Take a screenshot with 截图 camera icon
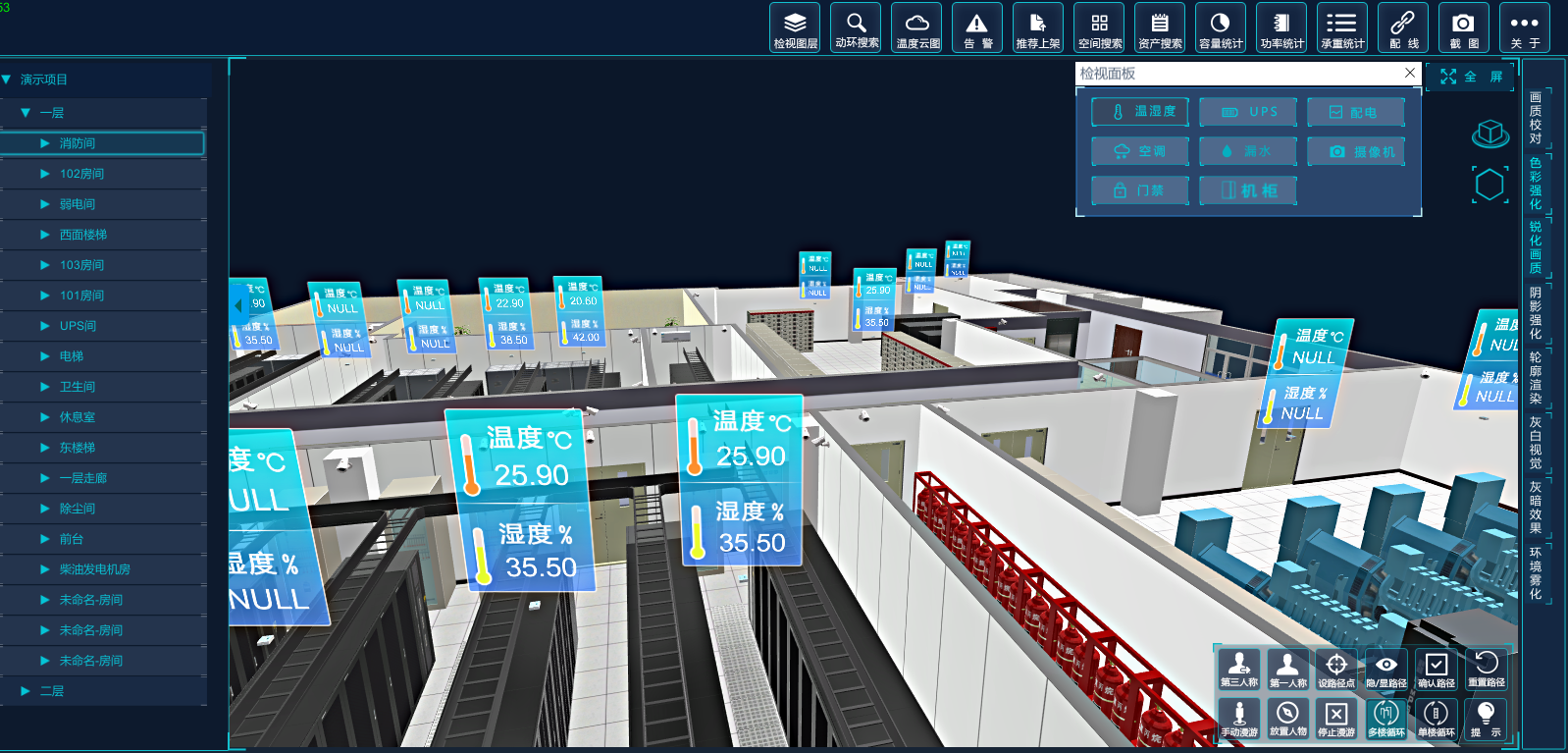This screenshot has height=753, width=1568. click(1463, 27)
